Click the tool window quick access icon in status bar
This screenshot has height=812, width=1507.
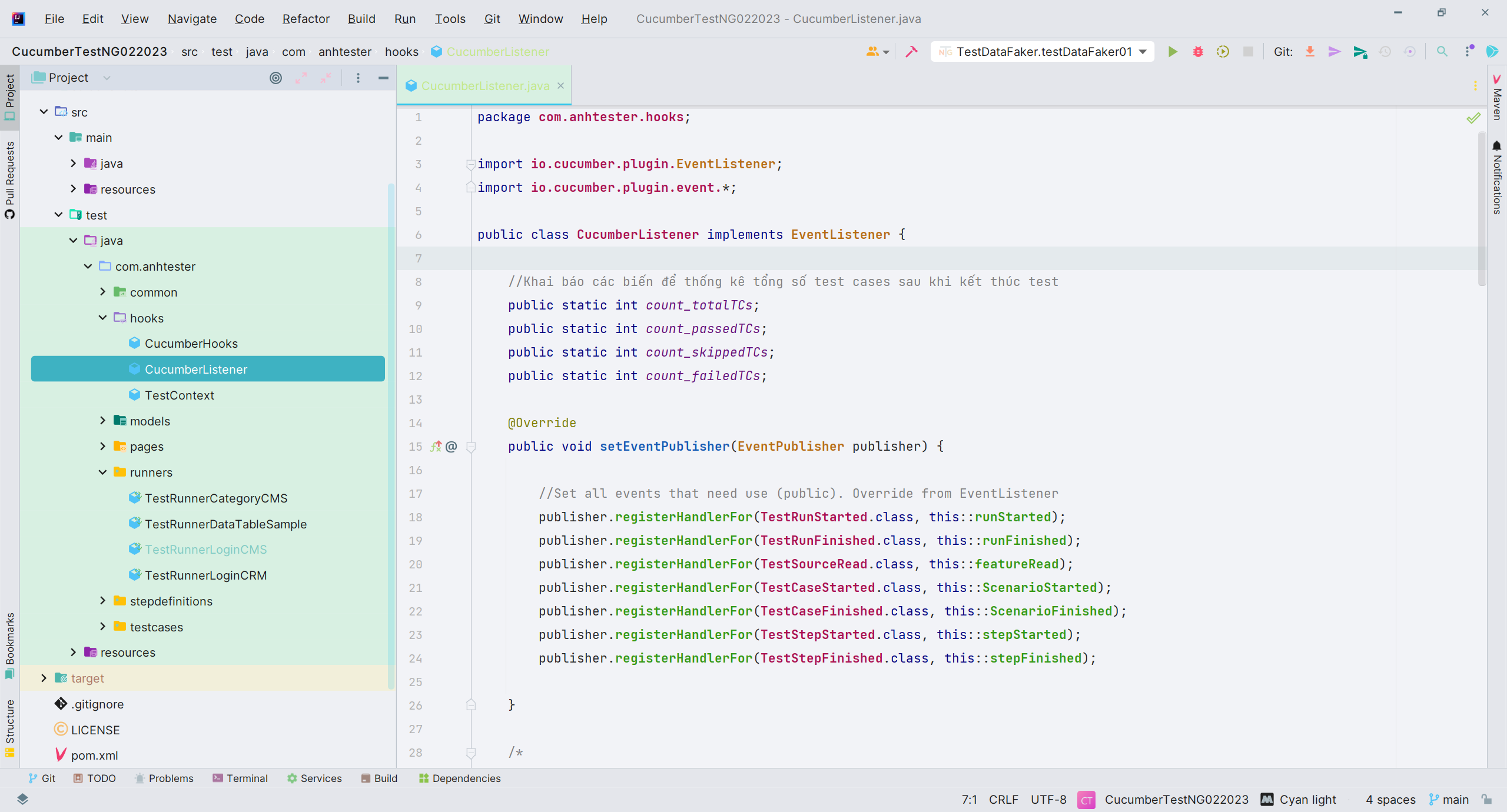(x=22, y=799)
